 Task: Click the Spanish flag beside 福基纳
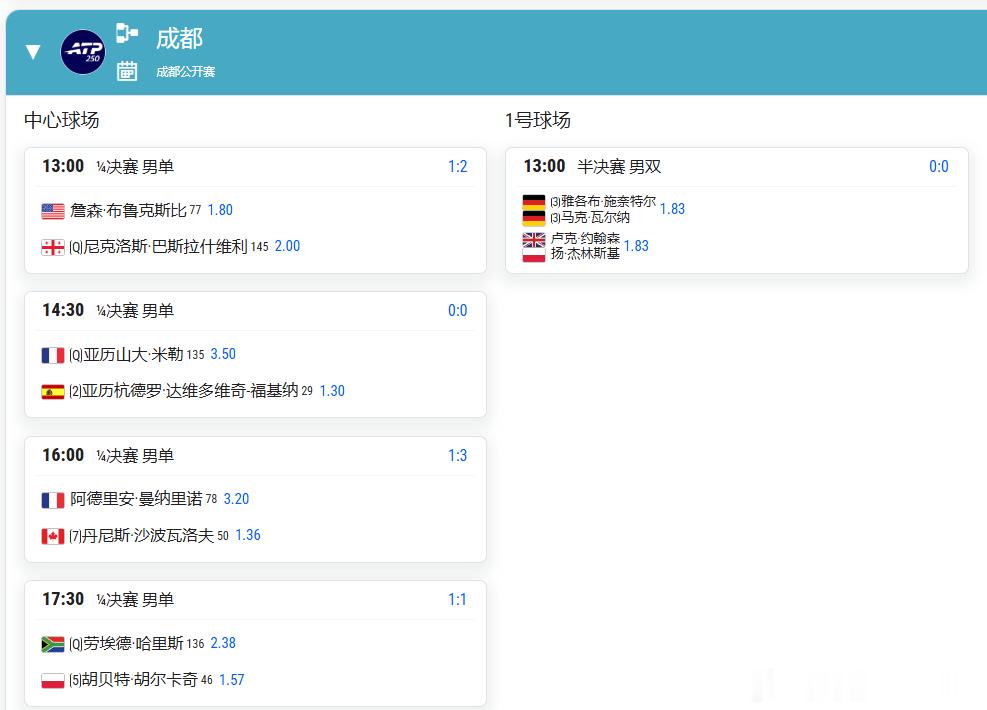53,392
